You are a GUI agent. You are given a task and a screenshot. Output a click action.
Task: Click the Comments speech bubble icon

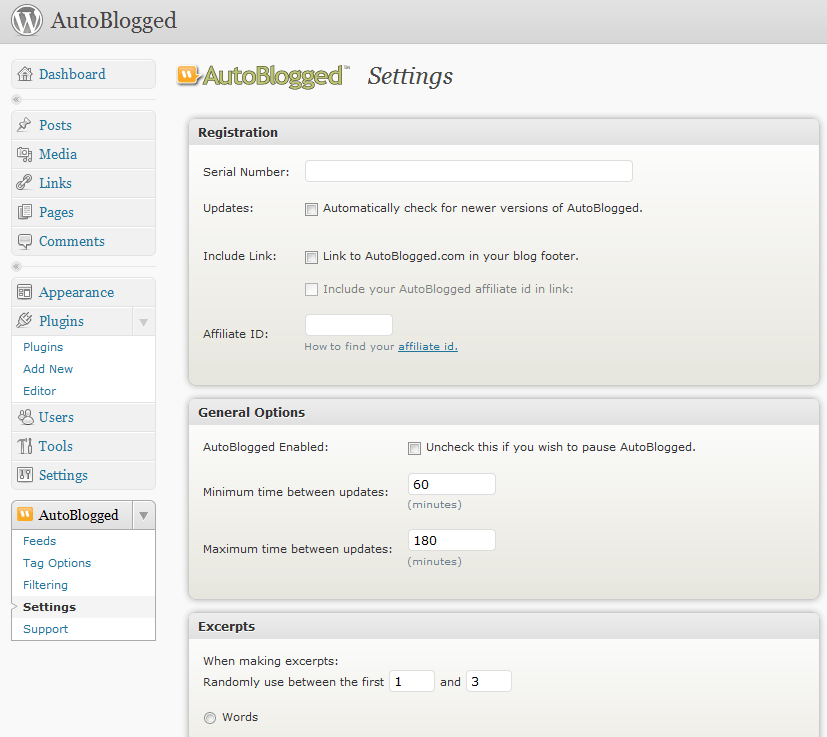pos(24,242)
